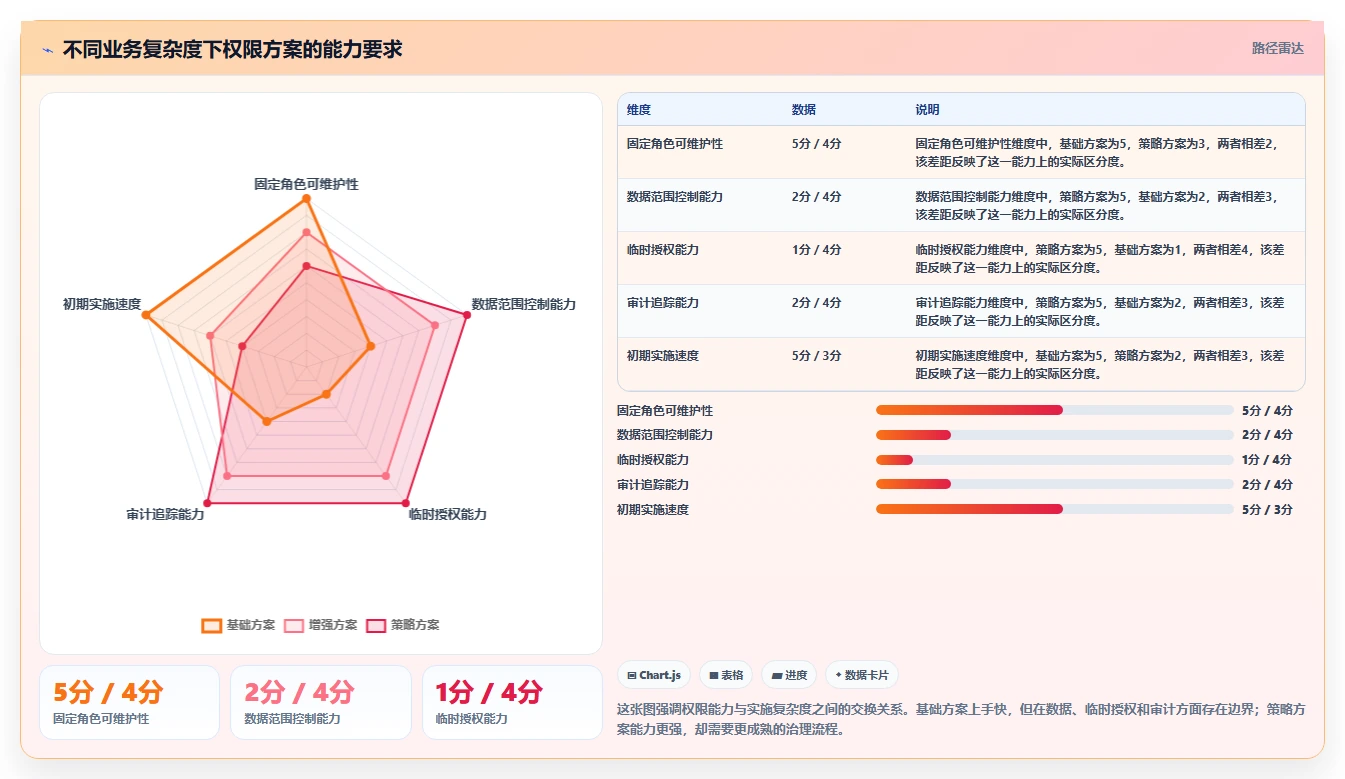The height and width of the screenshot is (779, 1345).
Task: Click the 审计追踪能力 progress bar
Action: tap(1054, 484)
